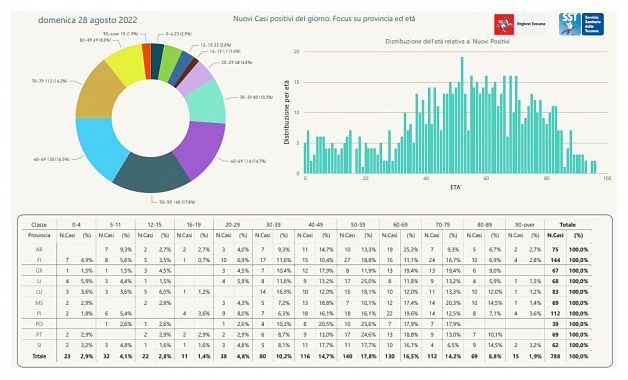Click the SST Servizio Sanitario logo
Image resolution: width=628 pixels, height=380 pixels.
pos(581,24)
